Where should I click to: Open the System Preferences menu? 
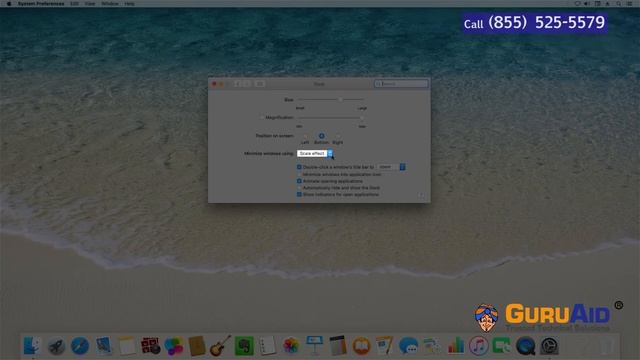[x=41, y=4]
